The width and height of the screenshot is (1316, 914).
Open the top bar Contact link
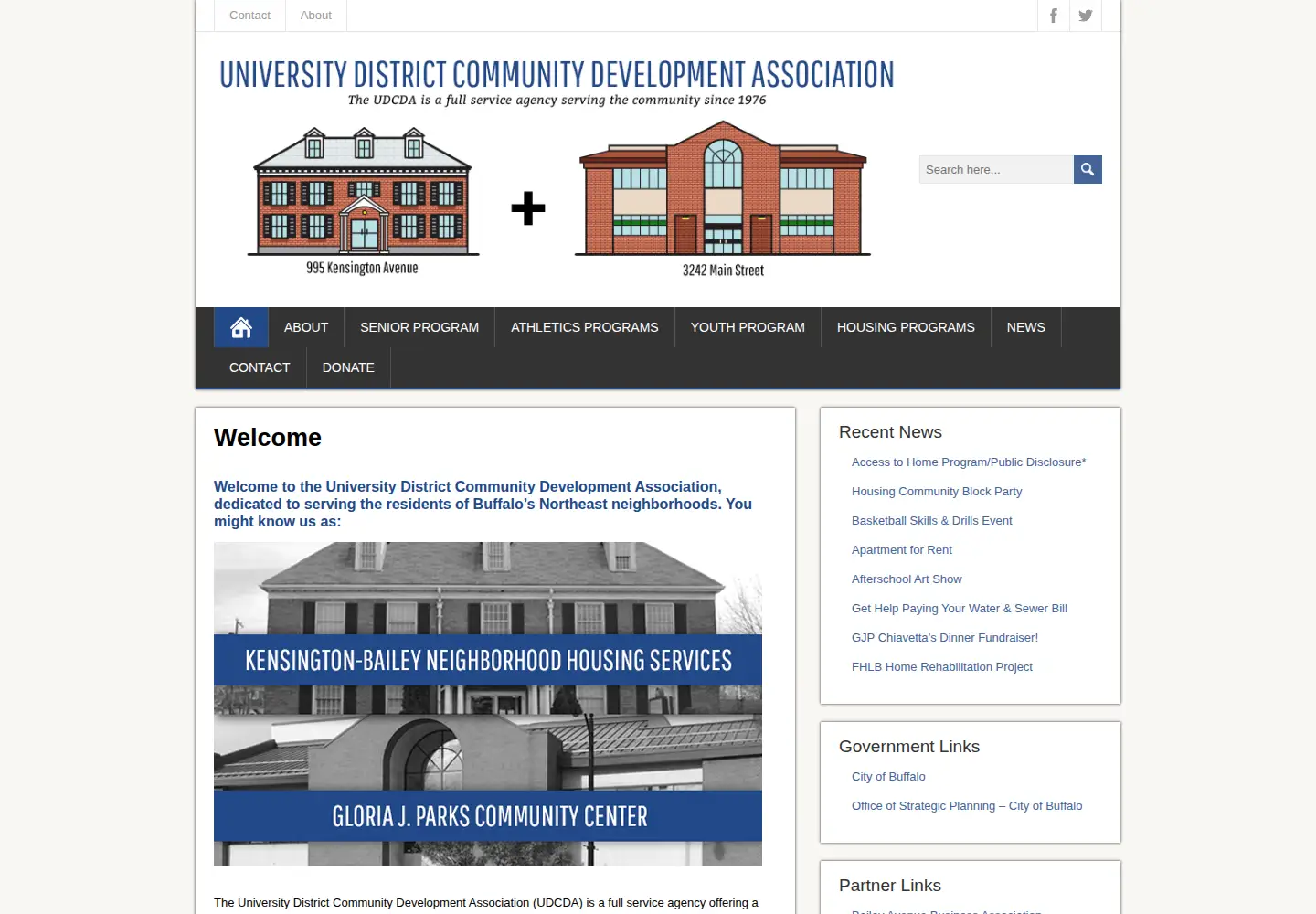[x=249, y=16]
